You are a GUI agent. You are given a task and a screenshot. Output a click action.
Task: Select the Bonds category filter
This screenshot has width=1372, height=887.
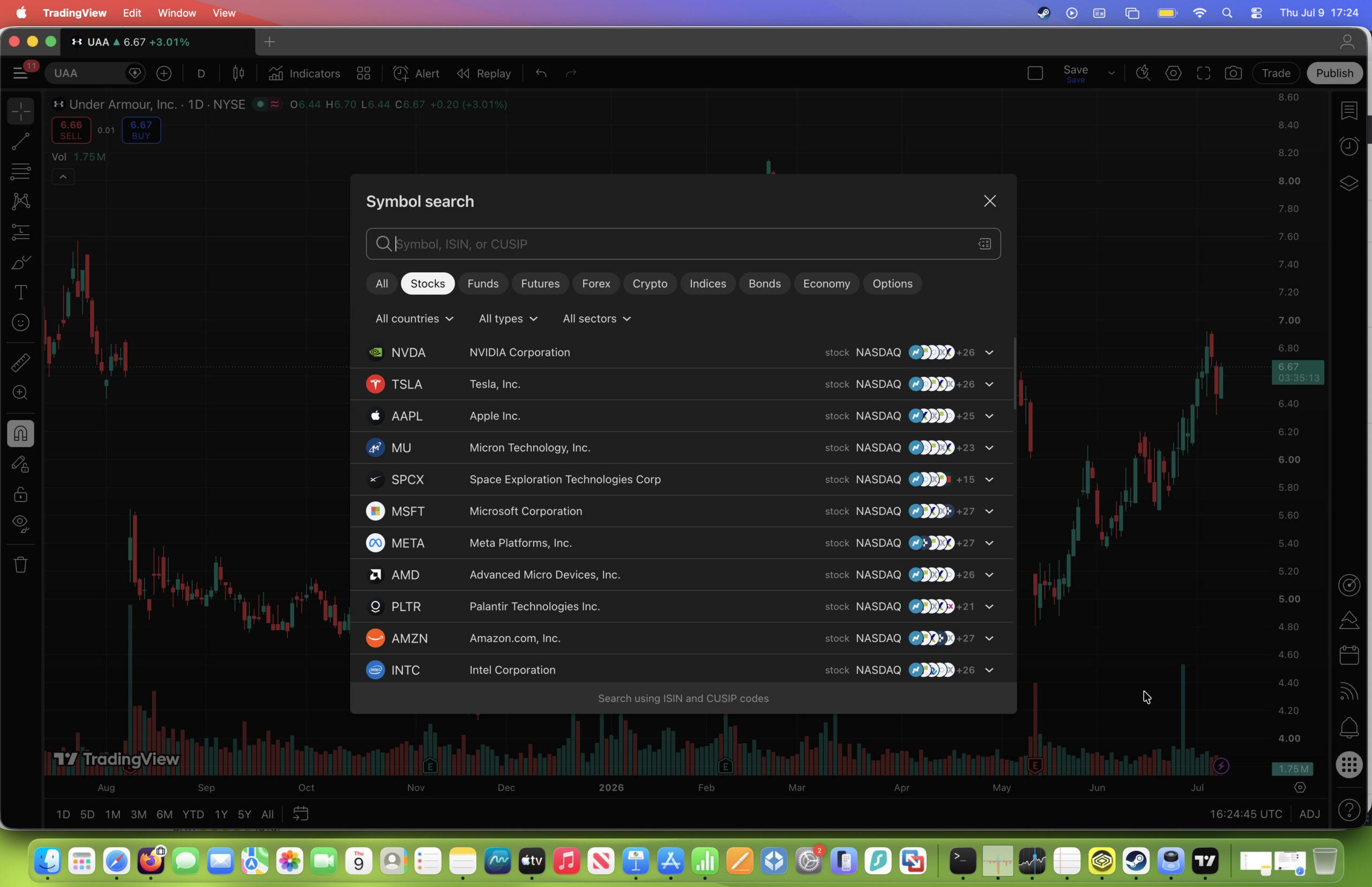pyautogui.click(x=764, y=284)
